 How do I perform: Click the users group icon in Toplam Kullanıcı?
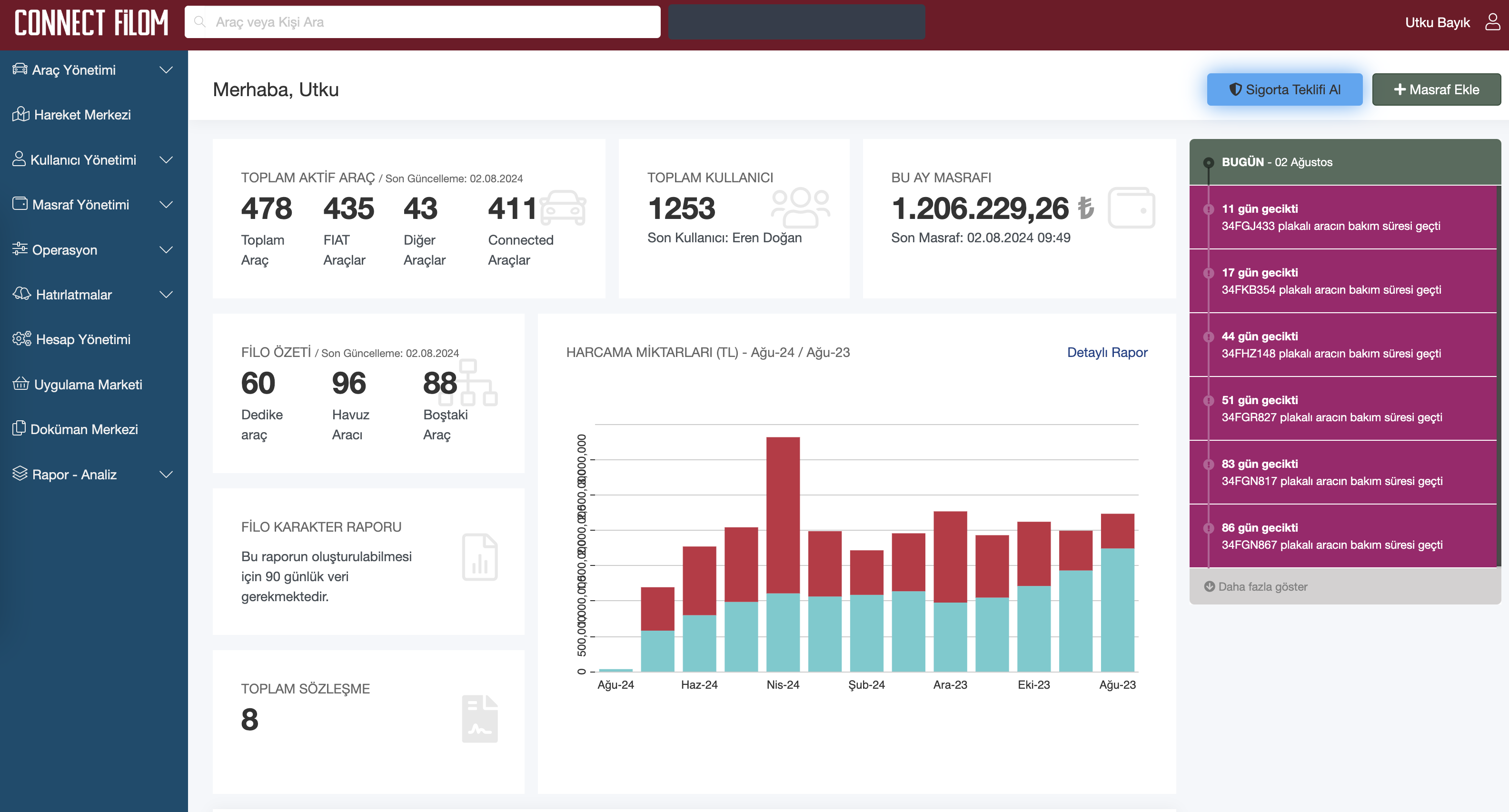click(800, 208)
